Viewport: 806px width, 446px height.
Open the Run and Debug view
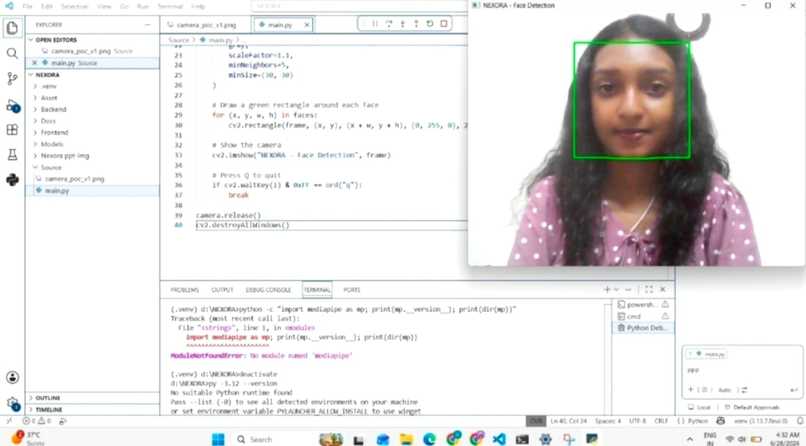click(x=12, y=106)
